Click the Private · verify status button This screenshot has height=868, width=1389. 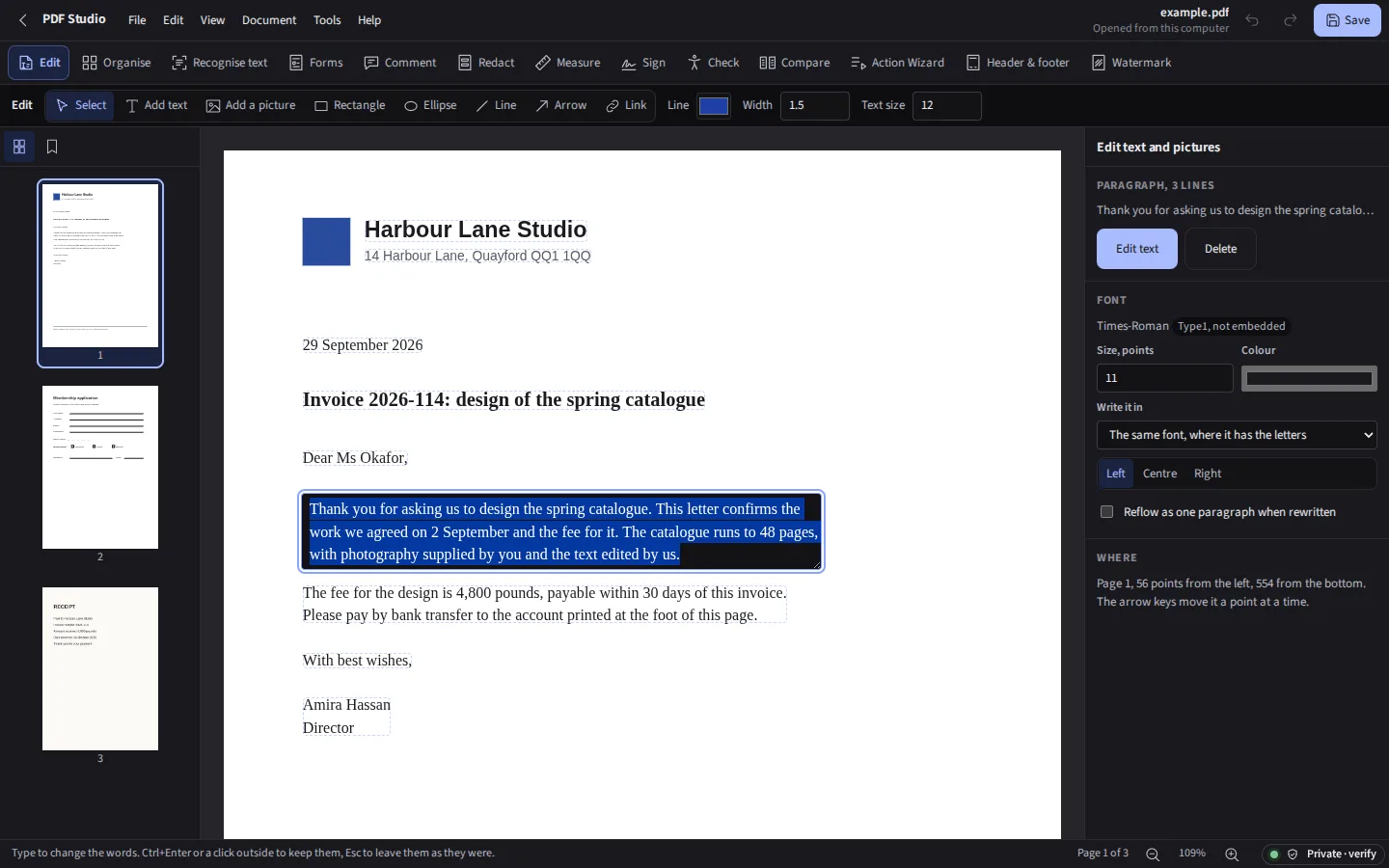coord(1323,854)
